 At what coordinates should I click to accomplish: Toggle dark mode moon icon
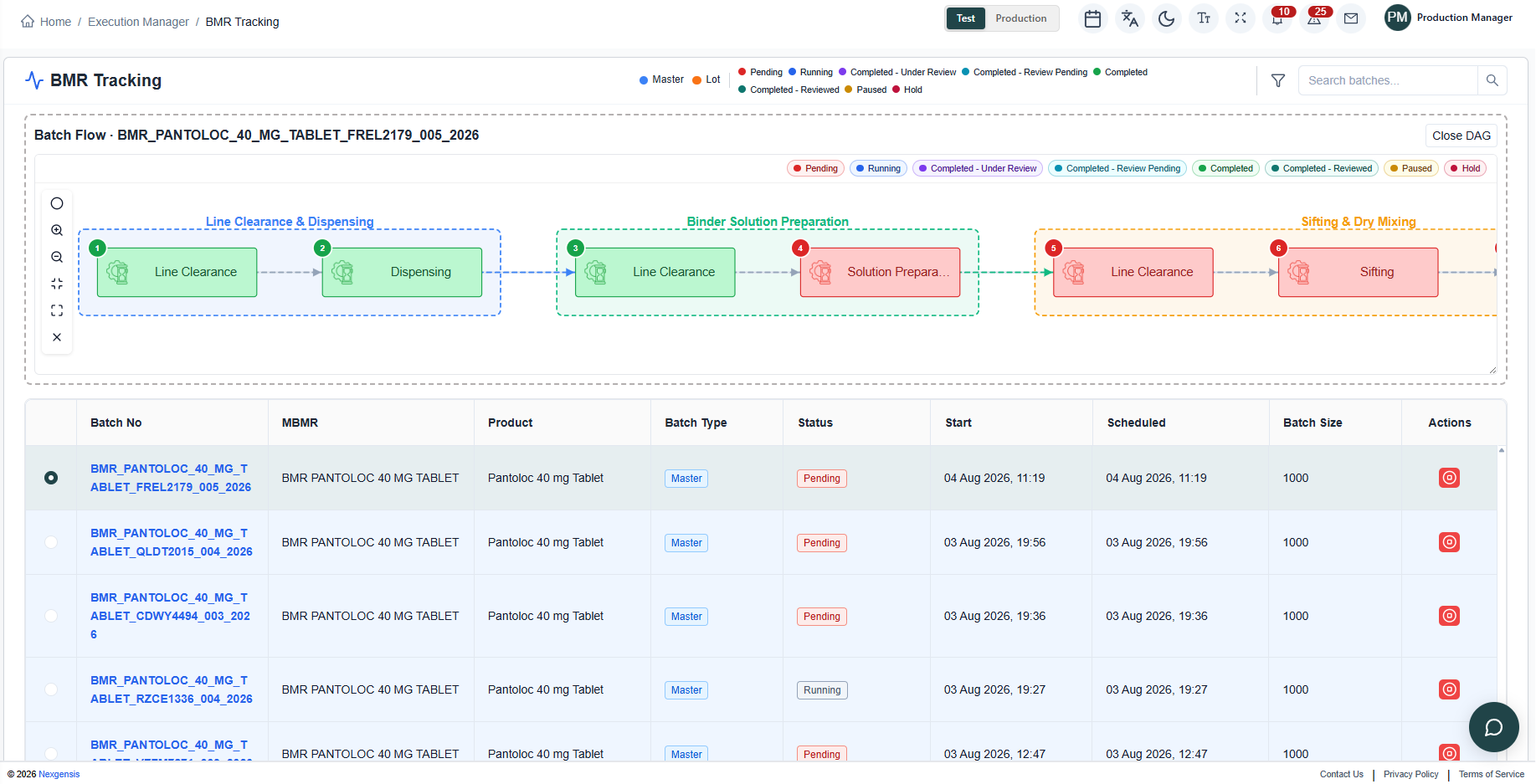pyautogui.click(x=1166, y=18)
